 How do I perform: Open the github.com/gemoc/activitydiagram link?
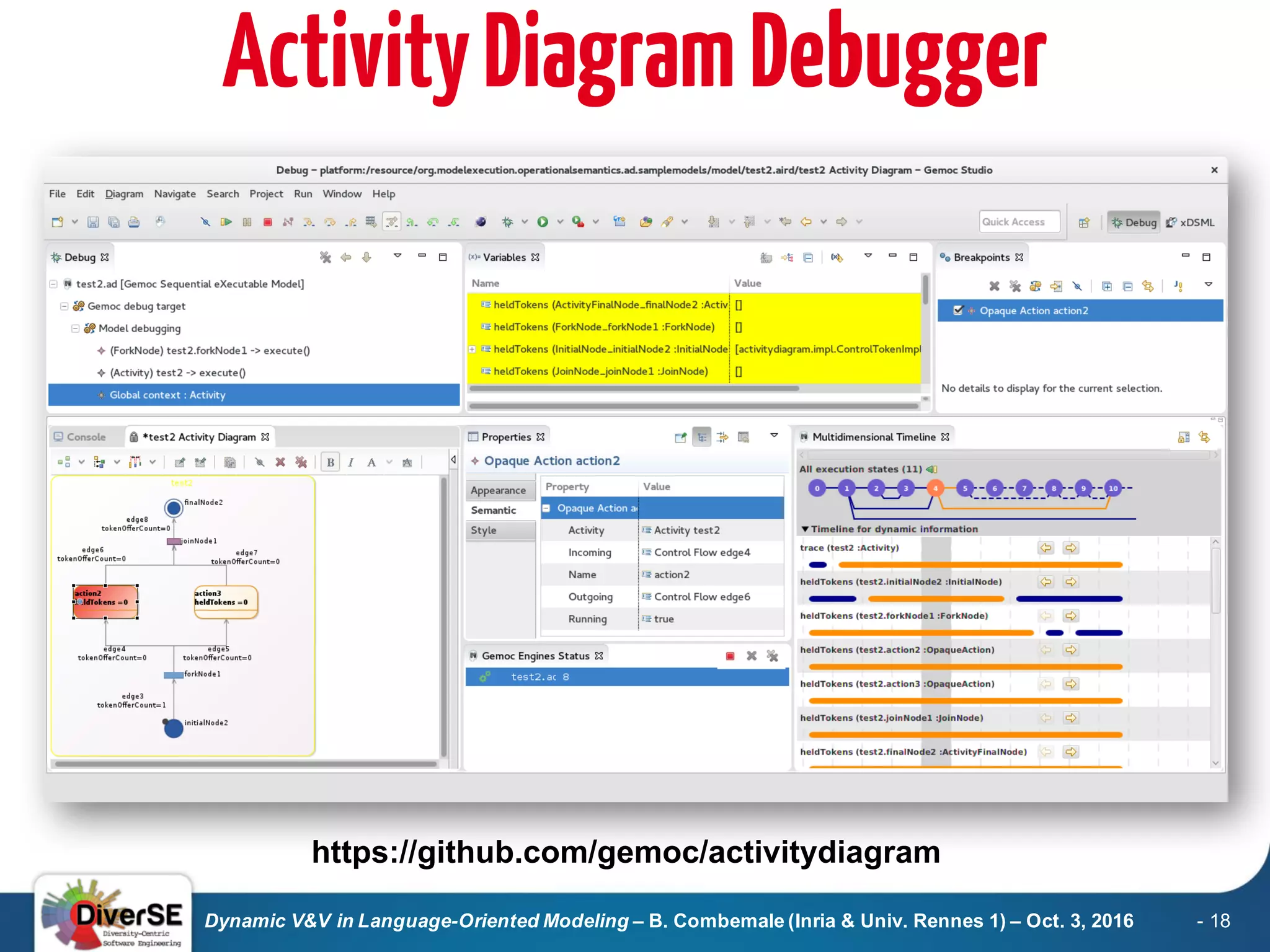pyautogui.click(x=626, y=852)
